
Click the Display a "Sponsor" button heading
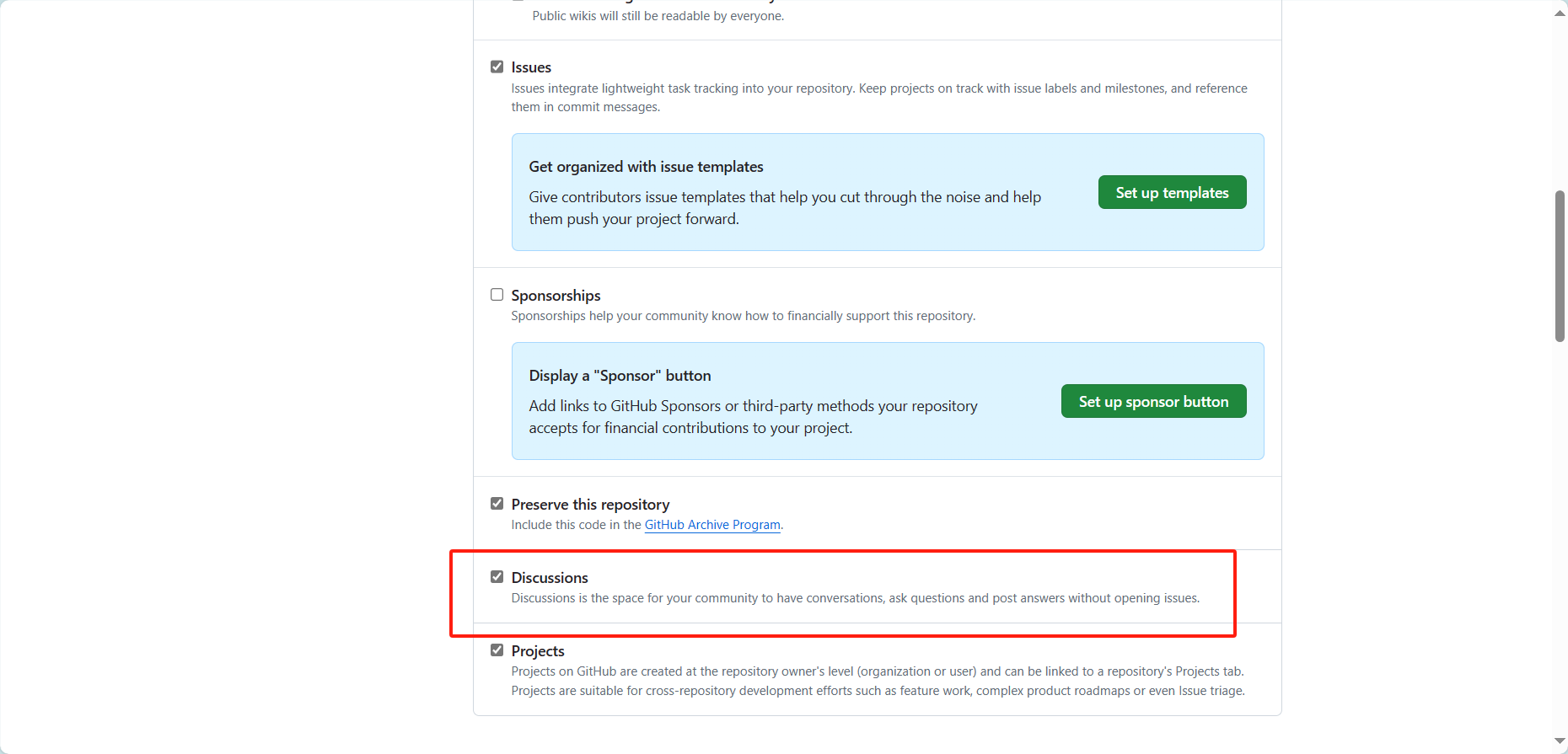click(x=620, y=376)
